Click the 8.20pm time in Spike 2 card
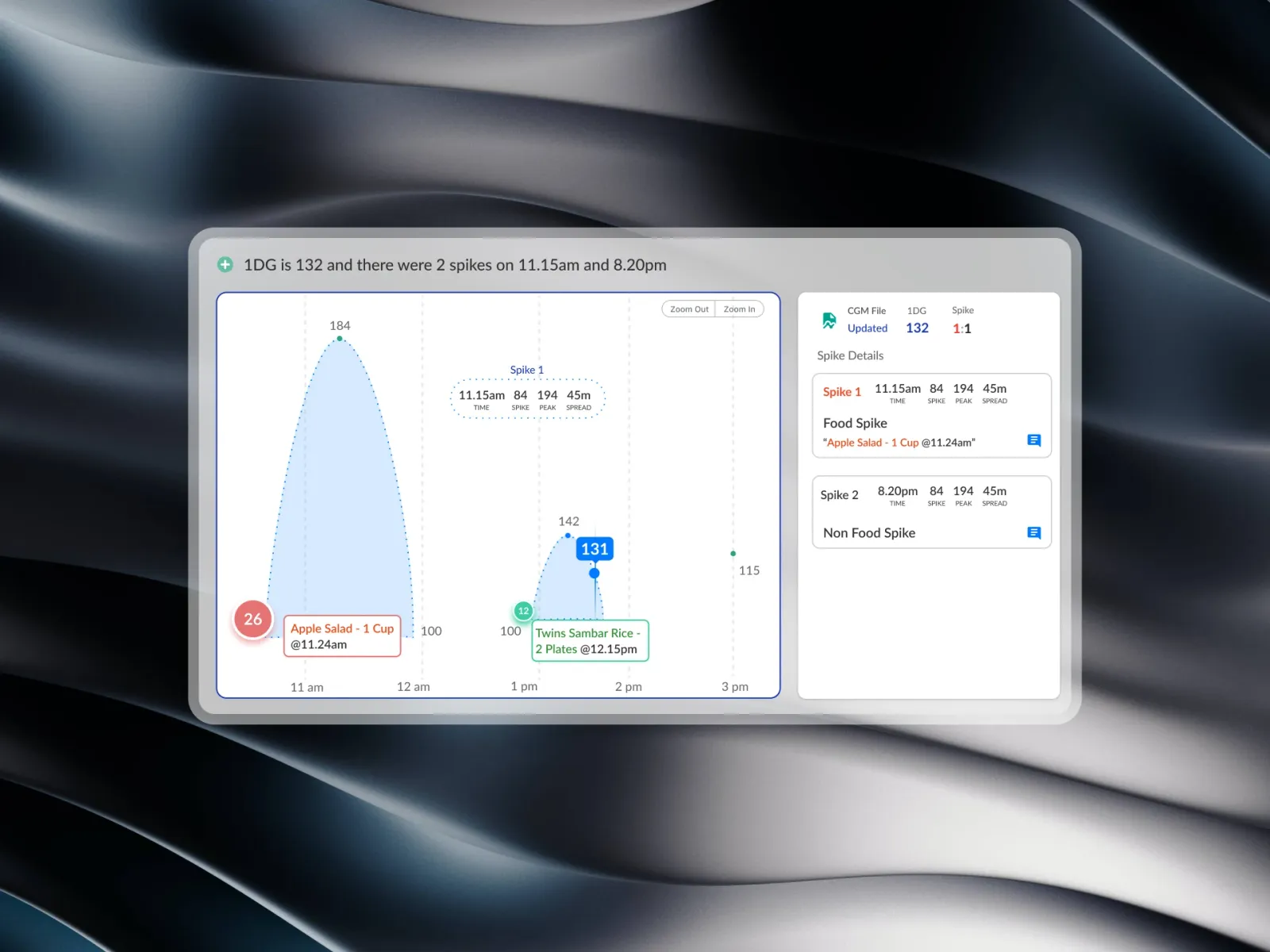The image size is (1270, 952). tap(898, 491)
